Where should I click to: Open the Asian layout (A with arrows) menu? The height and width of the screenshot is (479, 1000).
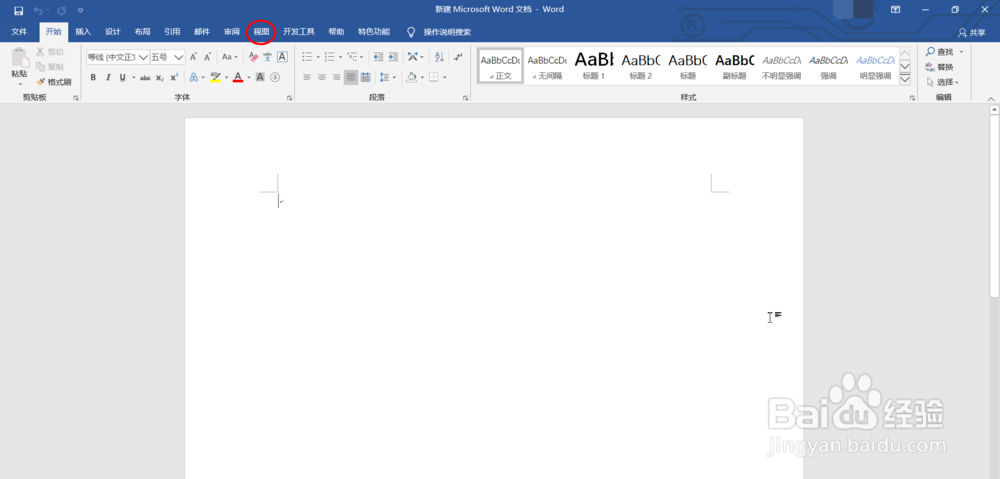click(x=413, y=57)
